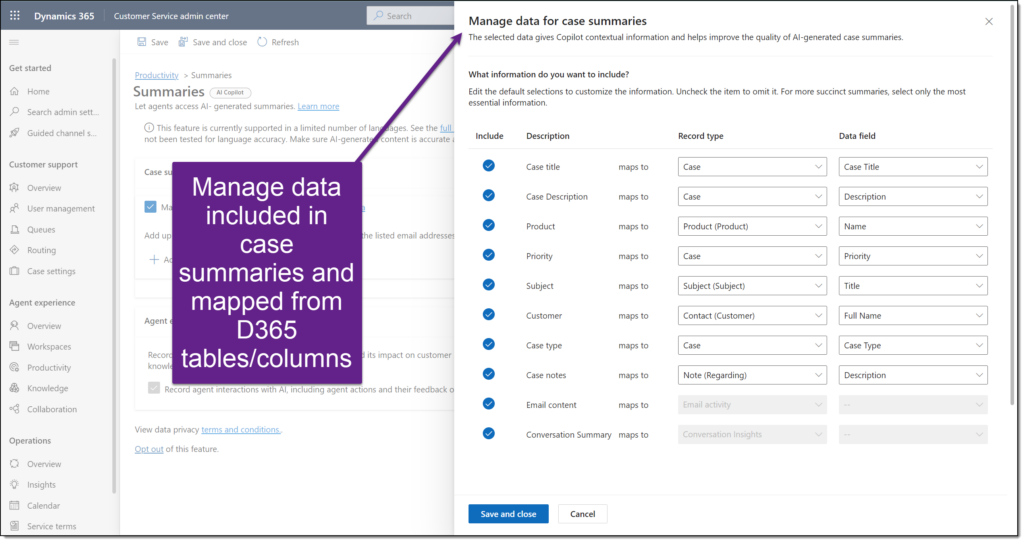Click the Customer support Overview icon

pyautogui.click(x=14, y=187)
